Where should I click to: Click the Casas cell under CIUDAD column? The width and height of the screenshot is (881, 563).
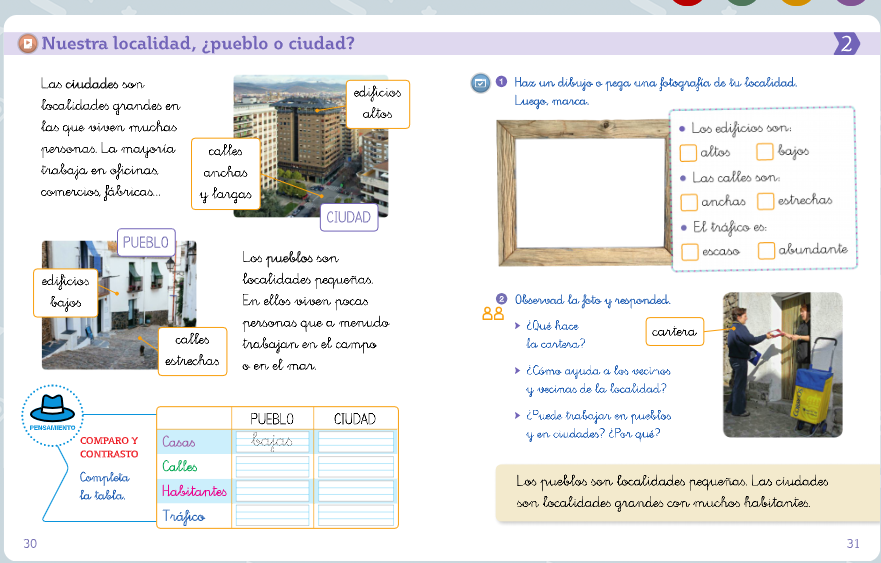click(356, 442)
